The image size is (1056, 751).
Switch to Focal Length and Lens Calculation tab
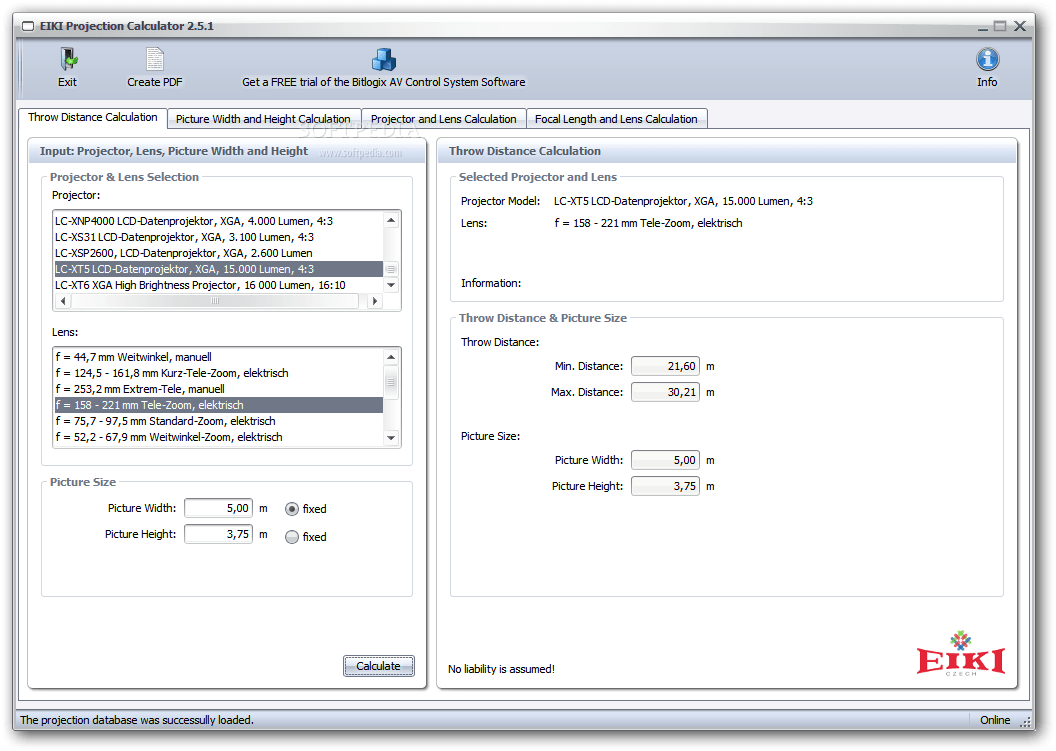[x=617, y=118]
